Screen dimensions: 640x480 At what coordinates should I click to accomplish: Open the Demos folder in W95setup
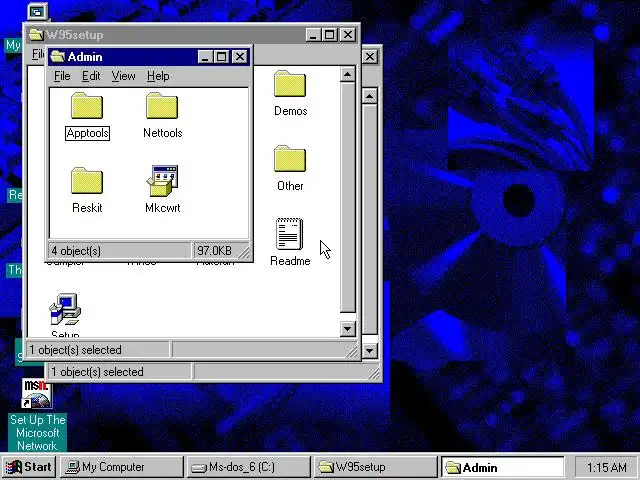coord(290,84)
